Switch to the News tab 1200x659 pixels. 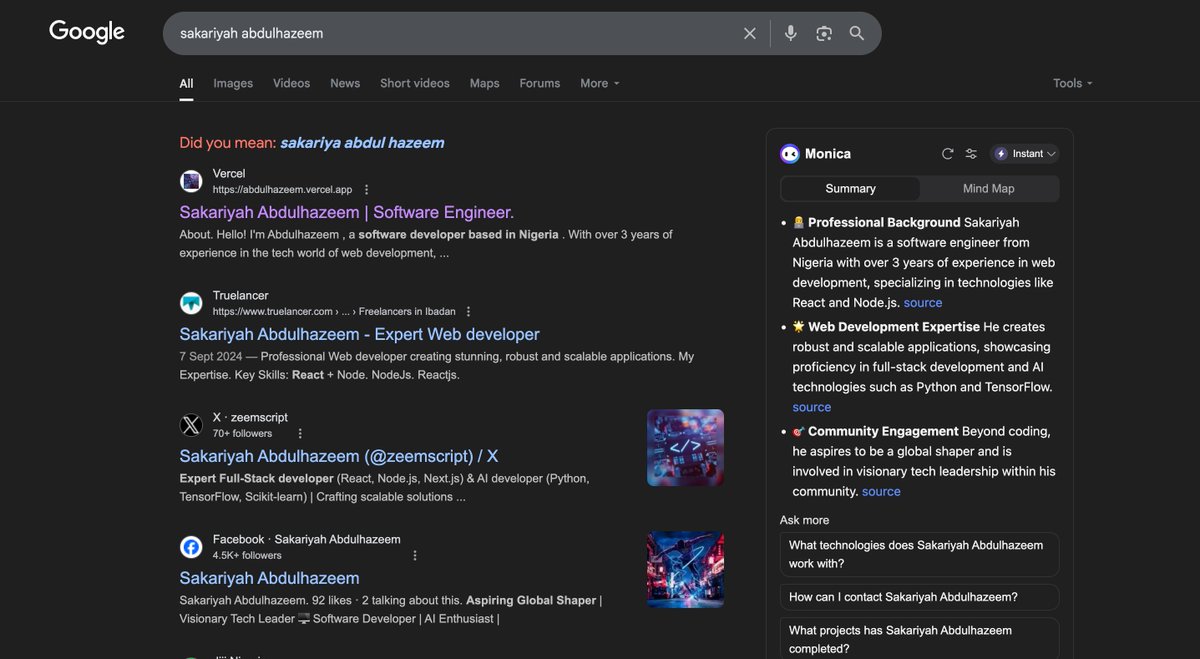pyautogui.click(x=345, y=83)
